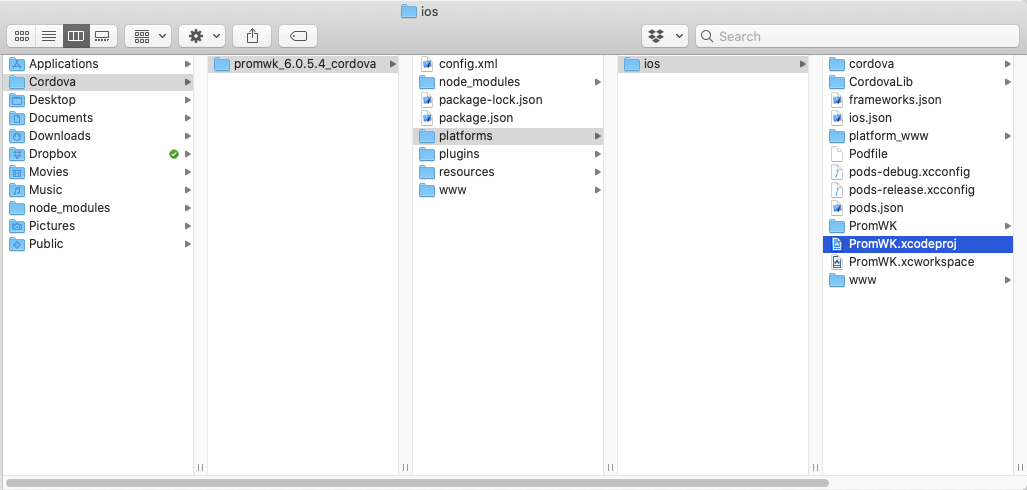
Task: Click the Dropbox green sync checkmark
Action: [174, 154]
